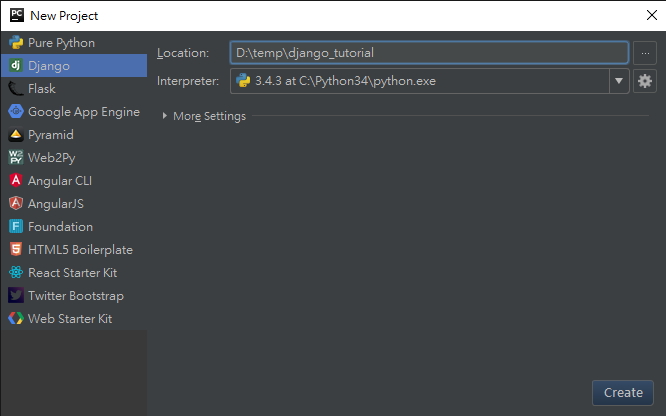
Task: Click the Location label
Action: 183,53
